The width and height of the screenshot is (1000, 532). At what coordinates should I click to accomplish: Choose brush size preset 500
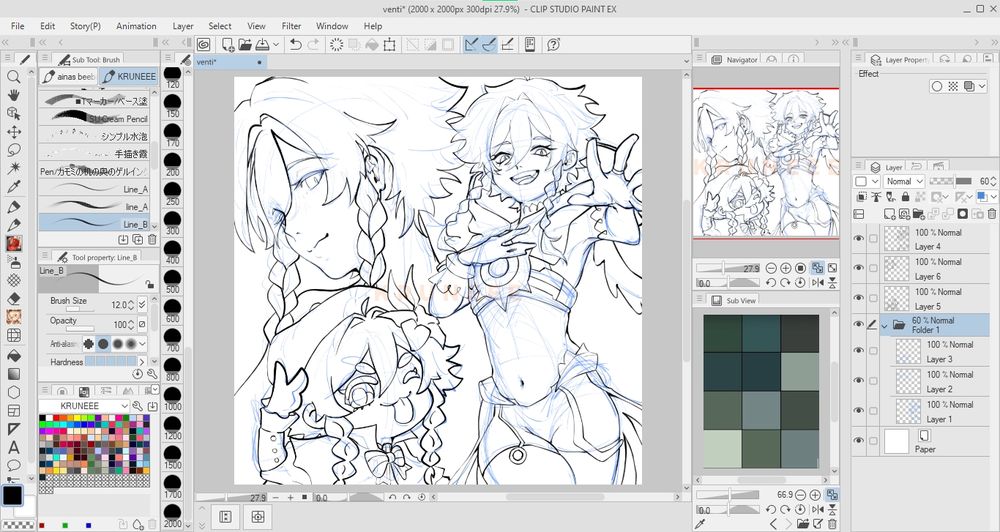pos(172,282)
